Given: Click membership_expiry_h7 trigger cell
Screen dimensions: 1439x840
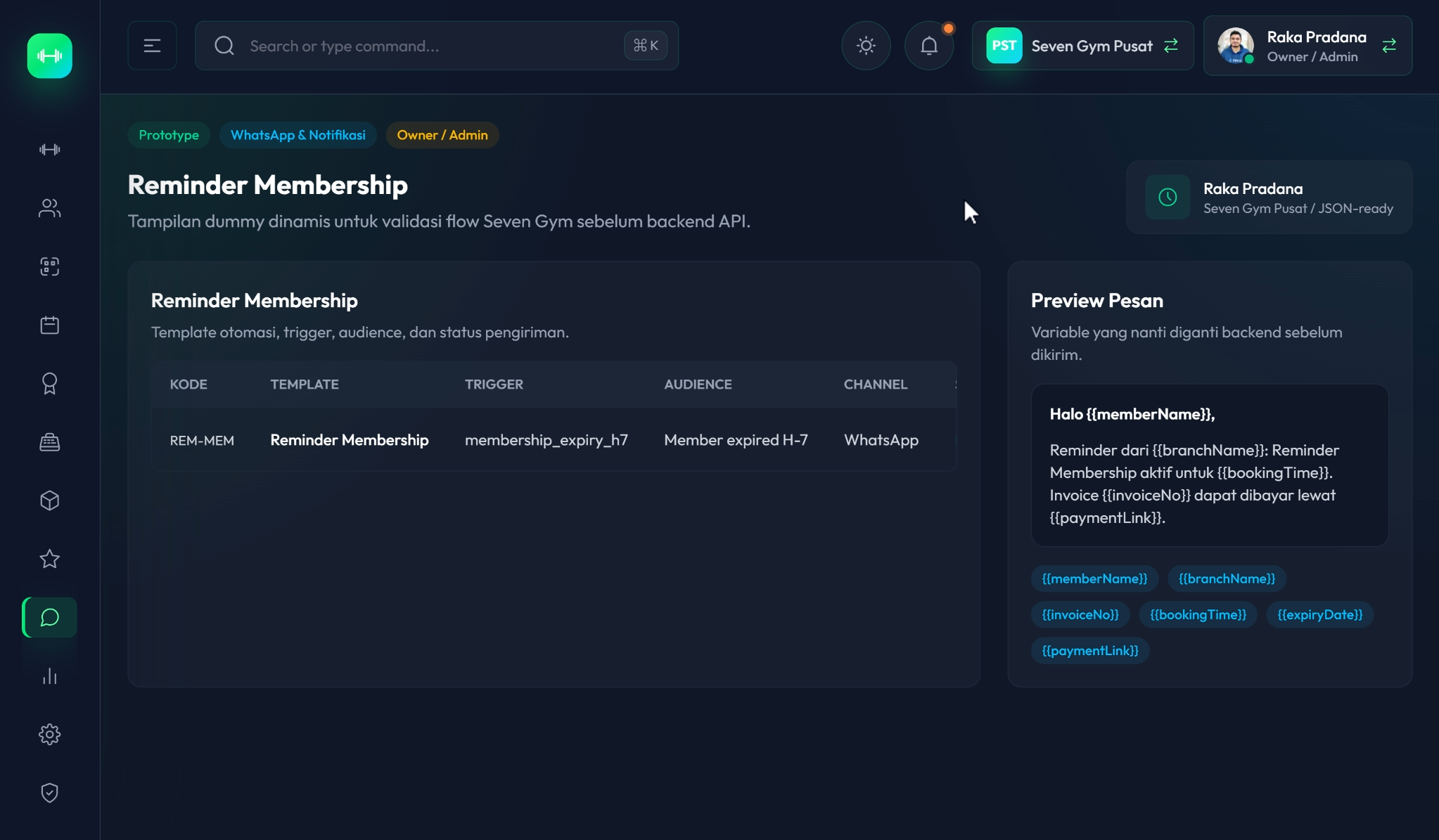Looking at the screenshot, I should (546, 440).
